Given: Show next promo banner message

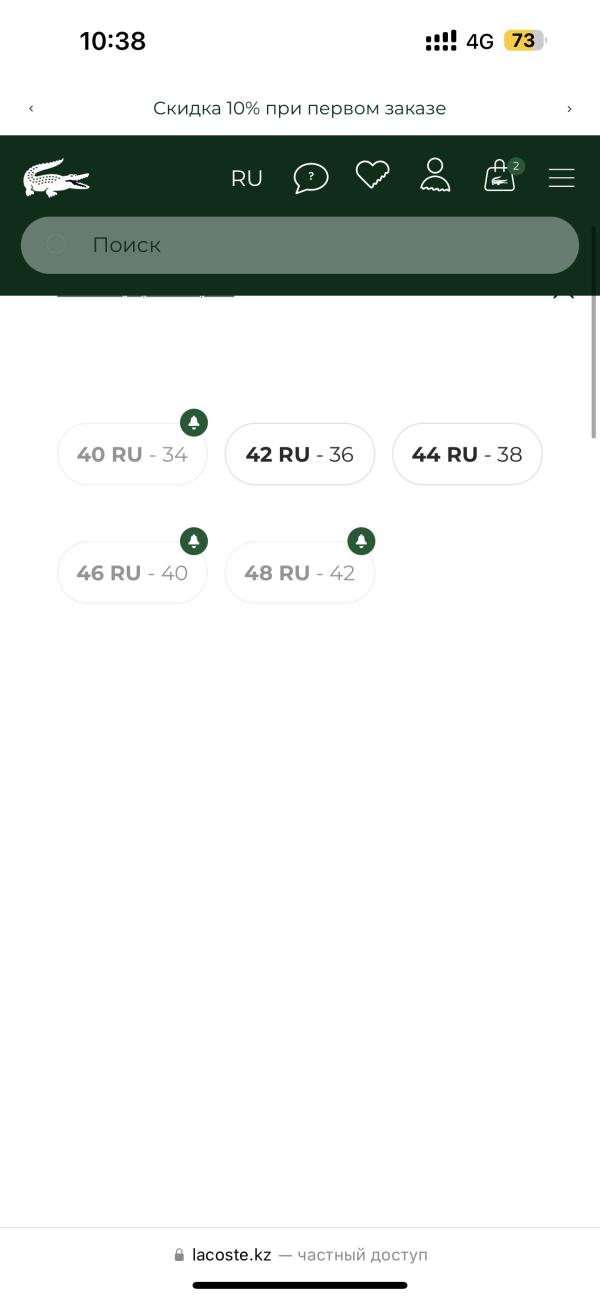Looking at the screenshot, I should click(569, 108).
